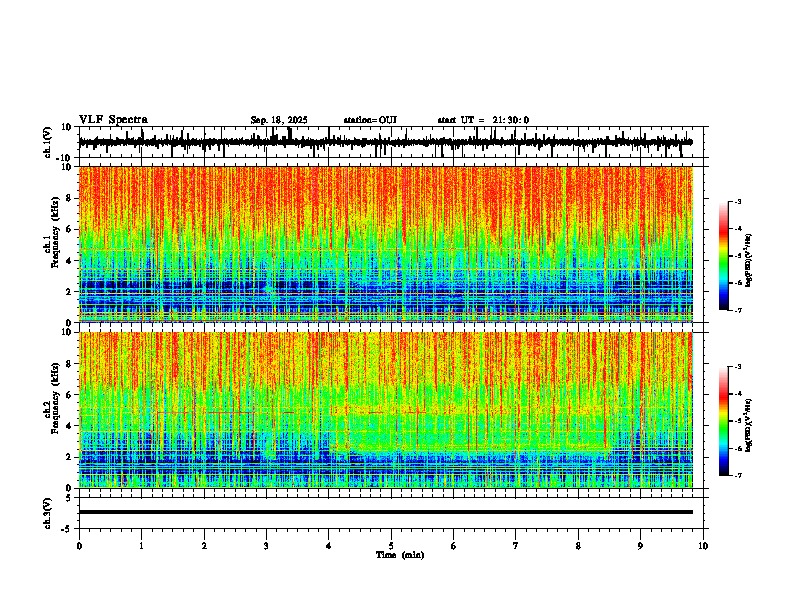Click time axis tick label "4"

pos(329,546)
